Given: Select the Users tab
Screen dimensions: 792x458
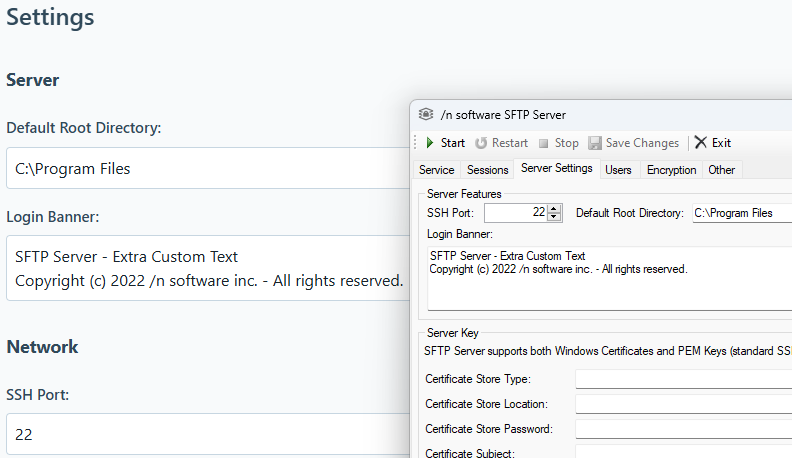Looking at the screenshot, I should tap(618, 170).
